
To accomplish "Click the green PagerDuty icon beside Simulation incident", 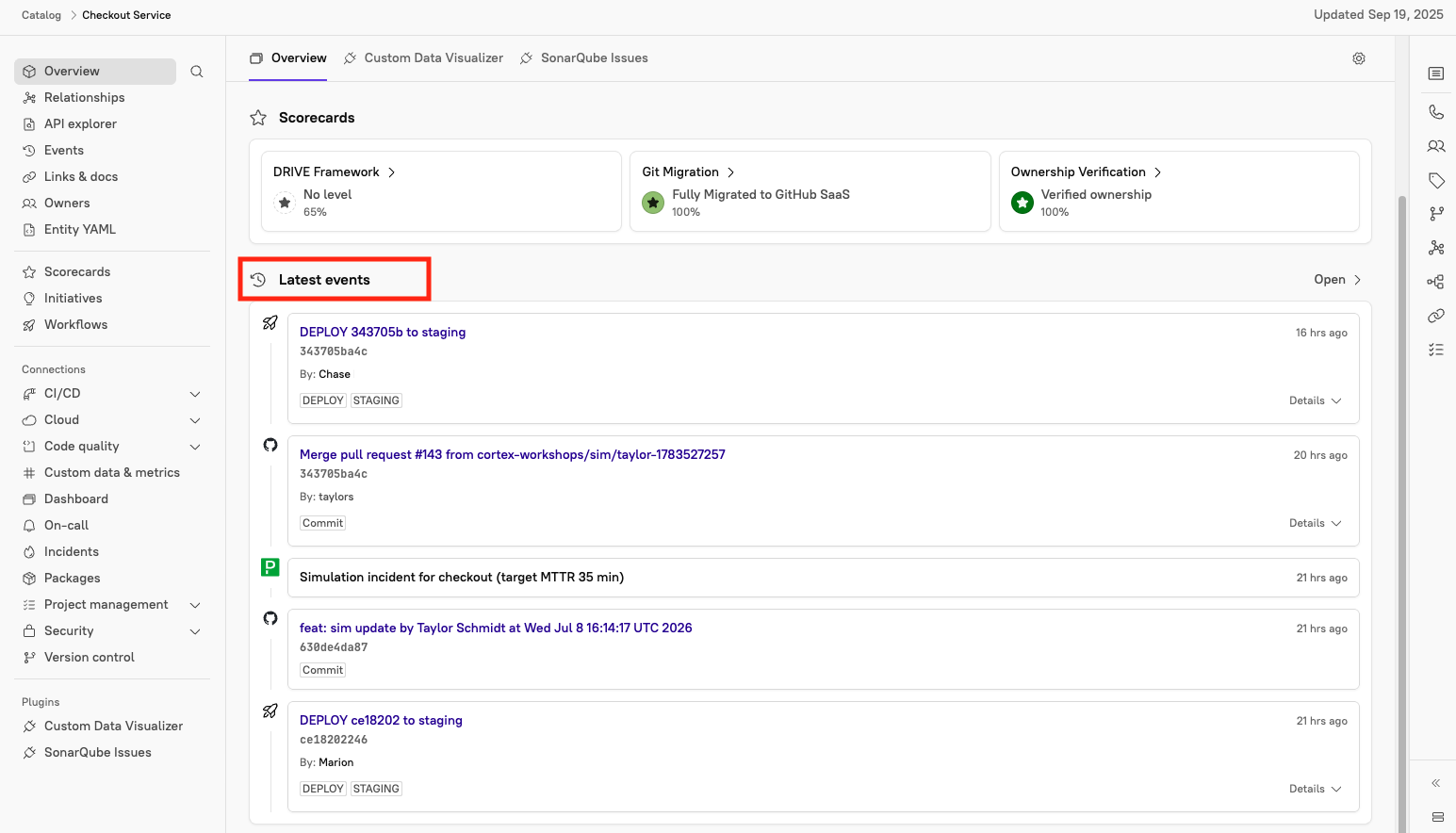I will (270, 567).
